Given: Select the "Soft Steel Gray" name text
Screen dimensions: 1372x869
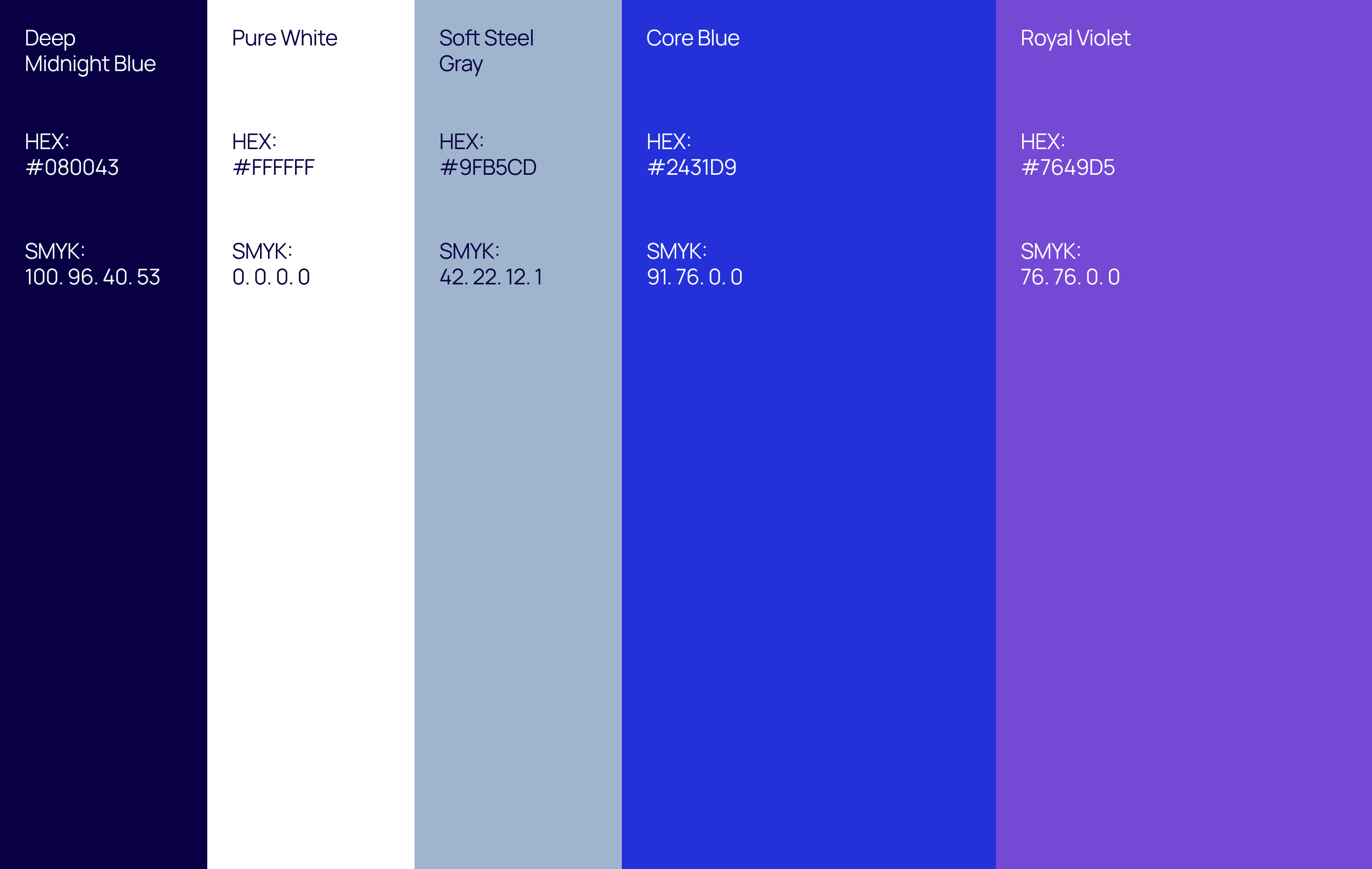Looking at the screenshot, I should 486,51.
